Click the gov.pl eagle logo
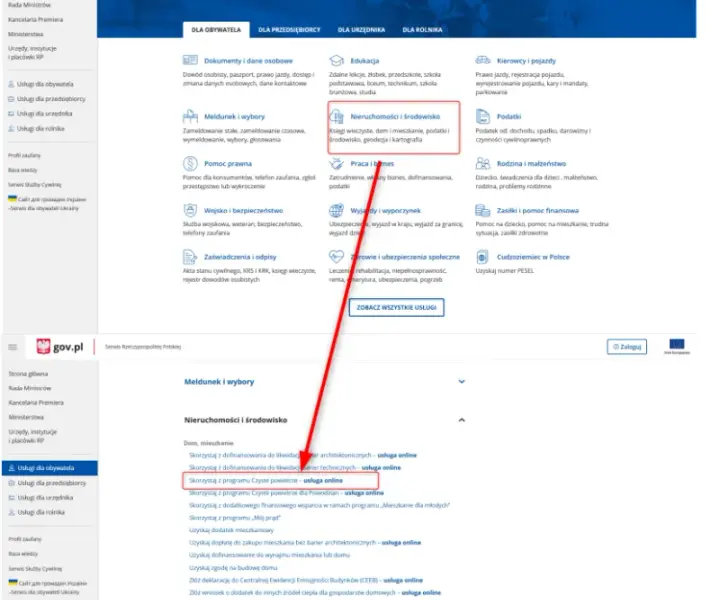Image resolution: width=720 pixels, height=600 pixels. point(43,347)
